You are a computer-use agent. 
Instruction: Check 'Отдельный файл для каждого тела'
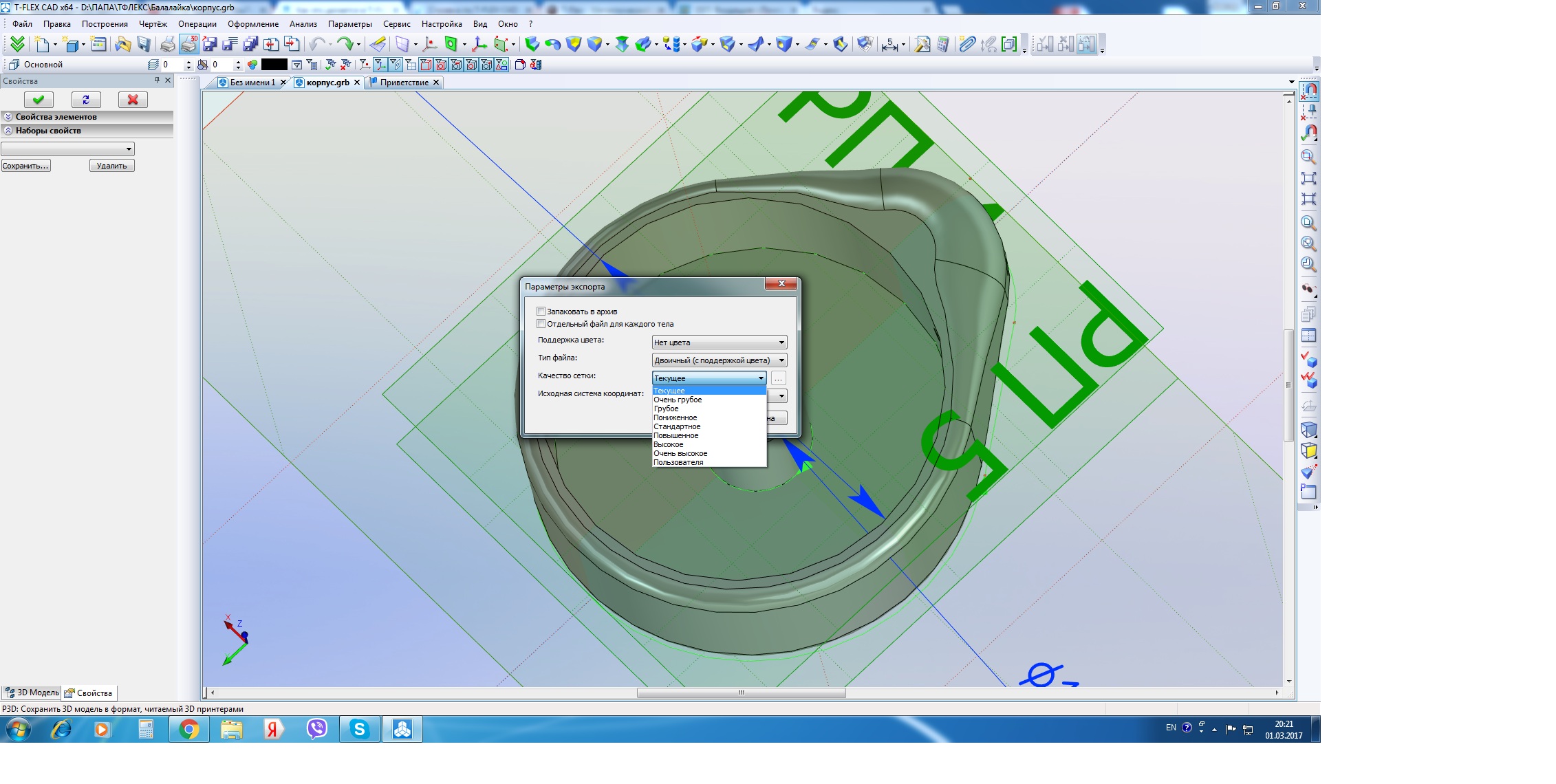coord(541,324)
